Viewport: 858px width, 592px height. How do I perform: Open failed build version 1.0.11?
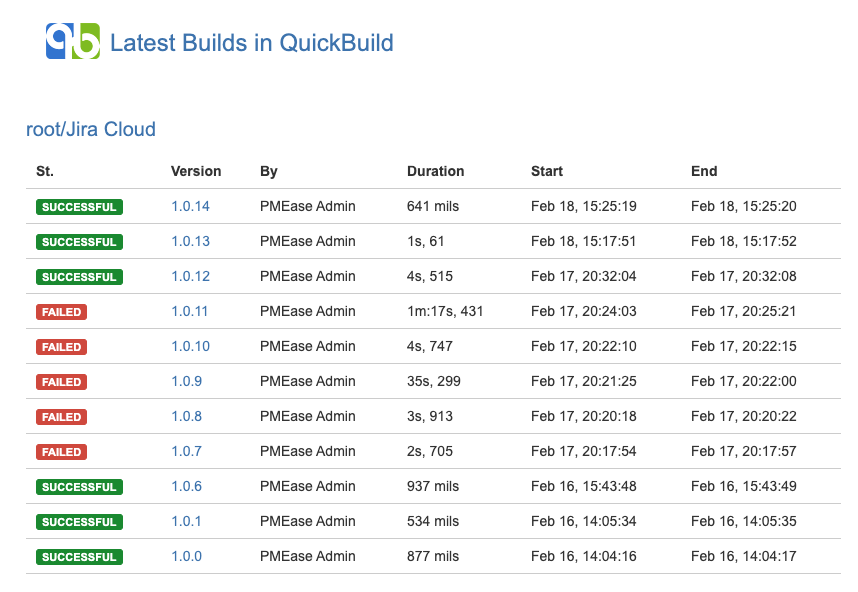pos(190,311)
